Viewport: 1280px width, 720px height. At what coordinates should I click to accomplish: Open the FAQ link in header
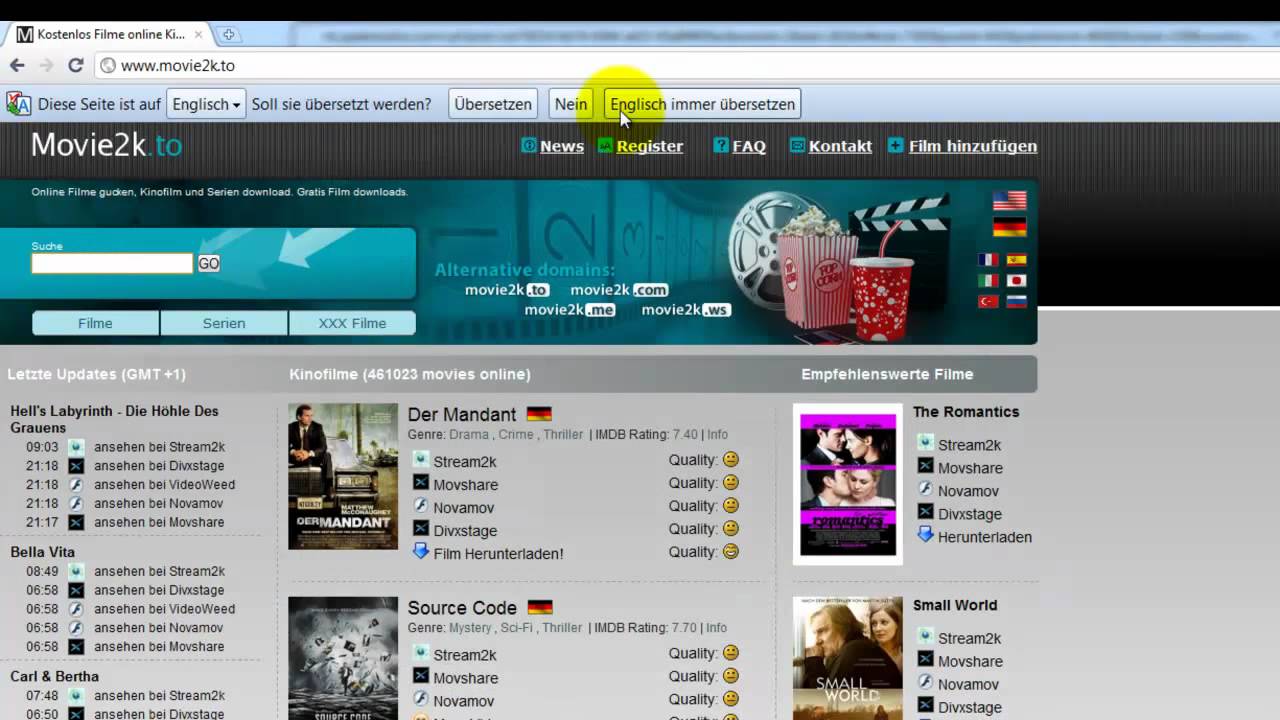[x=749, y=146]
